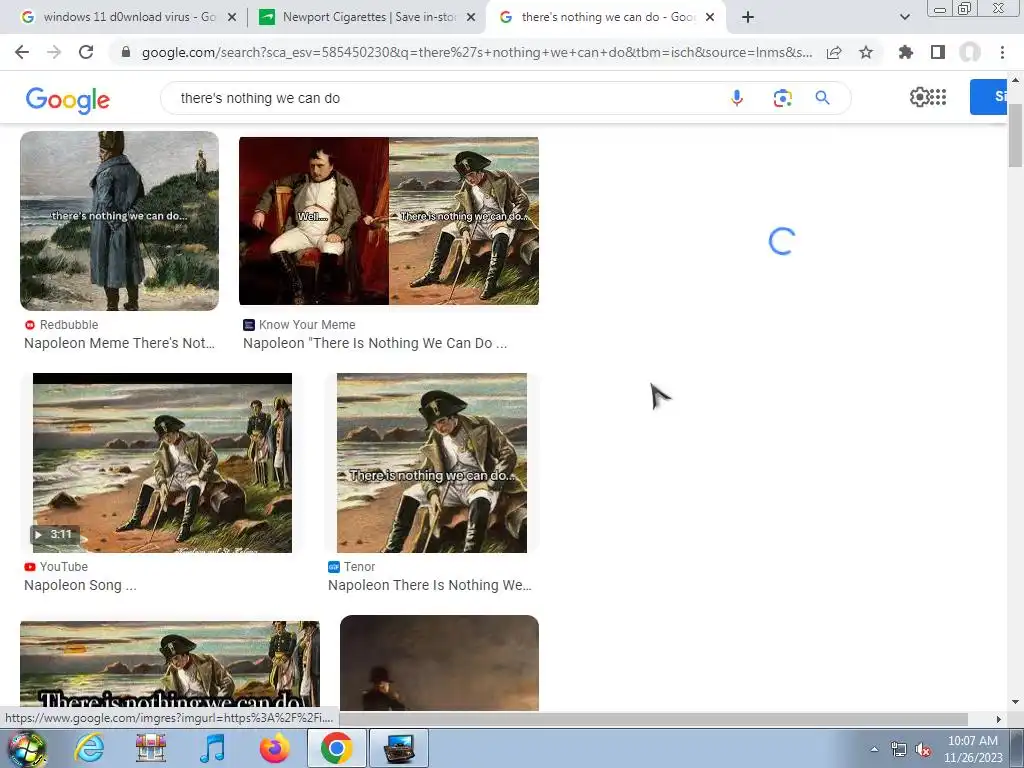Open the Google apps grid

tap(938, 97)
